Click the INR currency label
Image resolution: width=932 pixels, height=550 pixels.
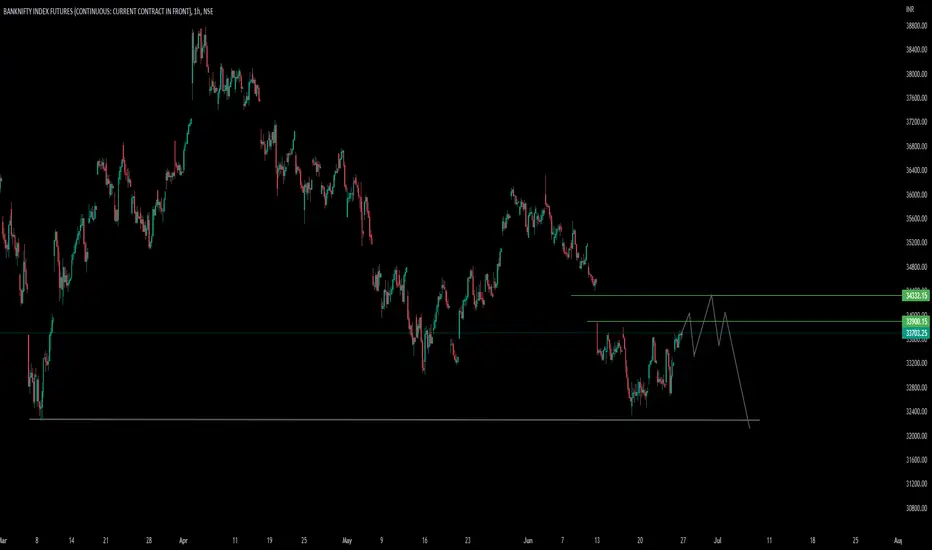pos(910,10)
